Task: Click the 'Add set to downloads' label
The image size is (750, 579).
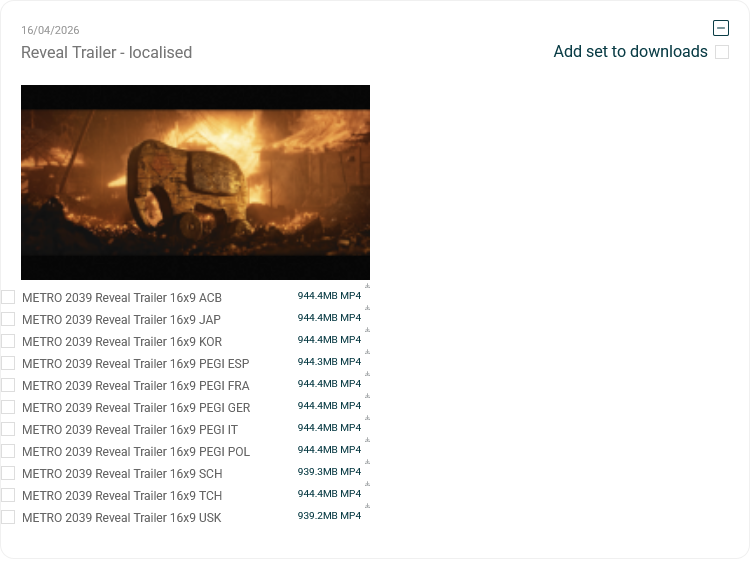Action: (x=630, y=51)
